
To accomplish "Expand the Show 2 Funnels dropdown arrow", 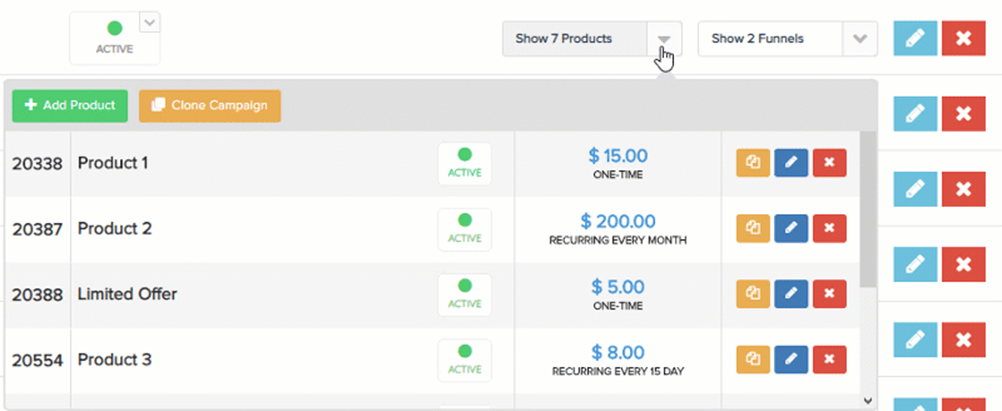I will click(x=860, y=39).
